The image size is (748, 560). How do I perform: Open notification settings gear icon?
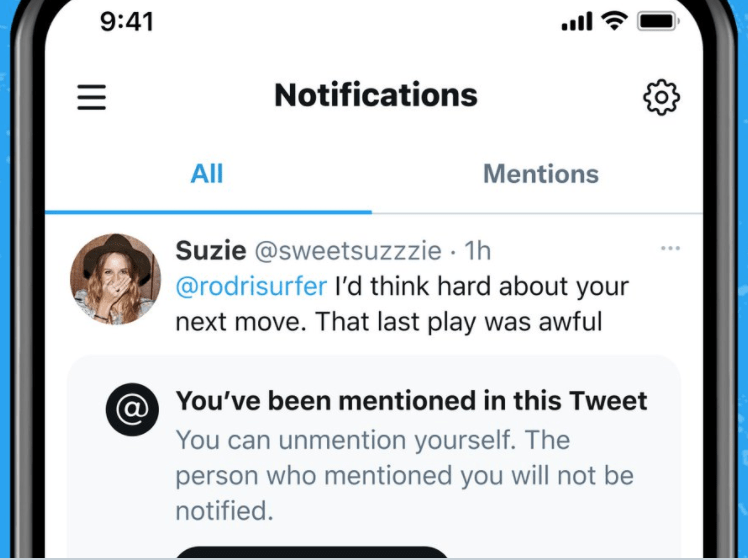point(661,97)
